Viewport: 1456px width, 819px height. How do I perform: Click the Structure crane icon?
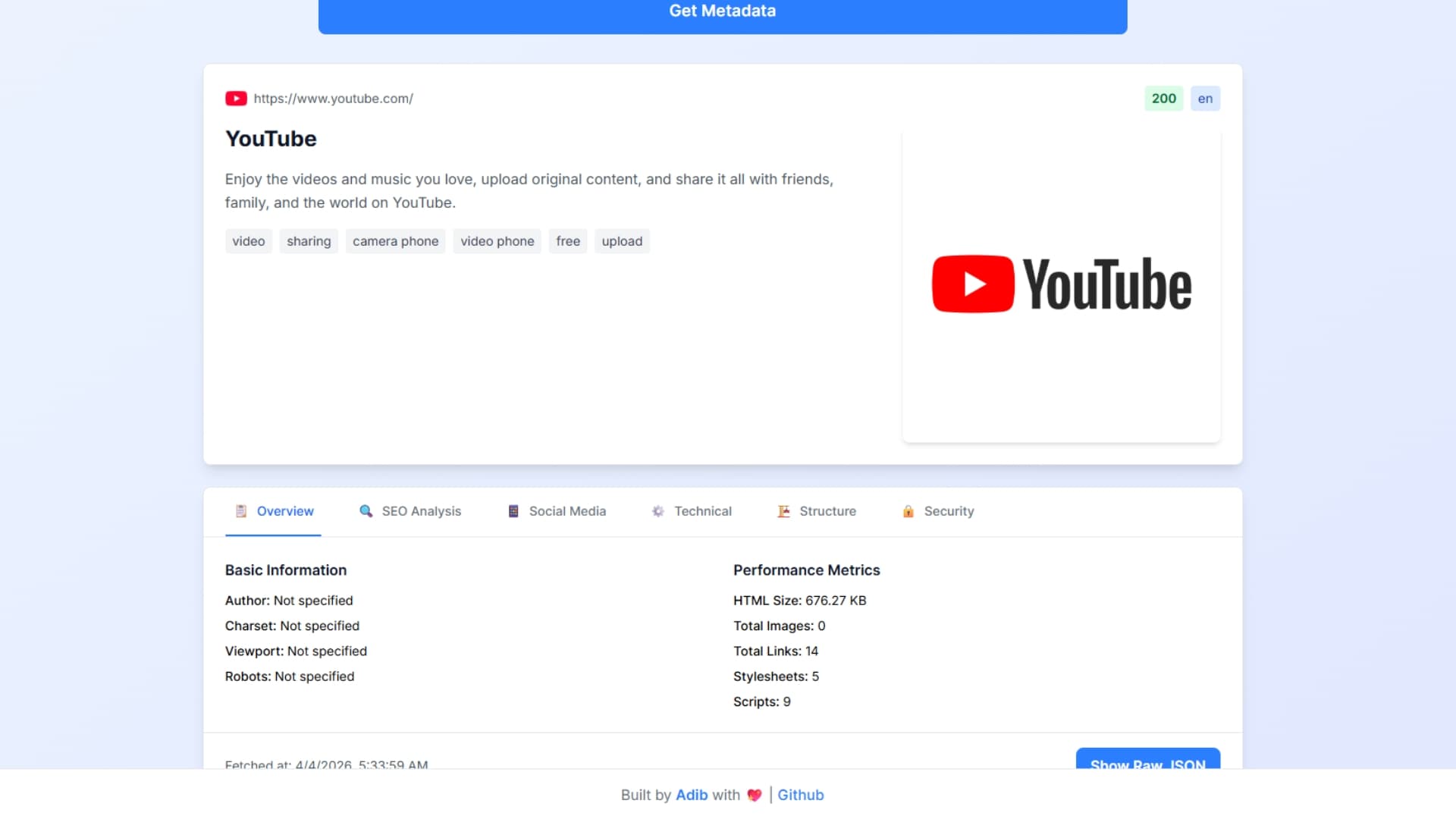click(x=783, y=511)
